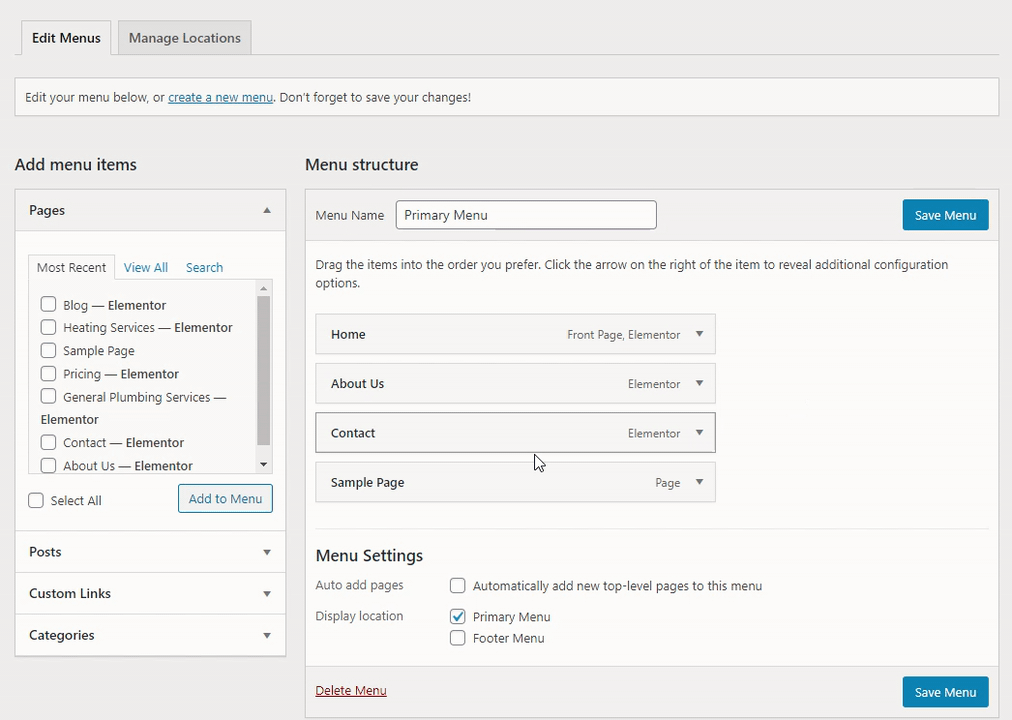Click the pages list scrollbar thumb

pyautogui.click(x=263, y=370)
